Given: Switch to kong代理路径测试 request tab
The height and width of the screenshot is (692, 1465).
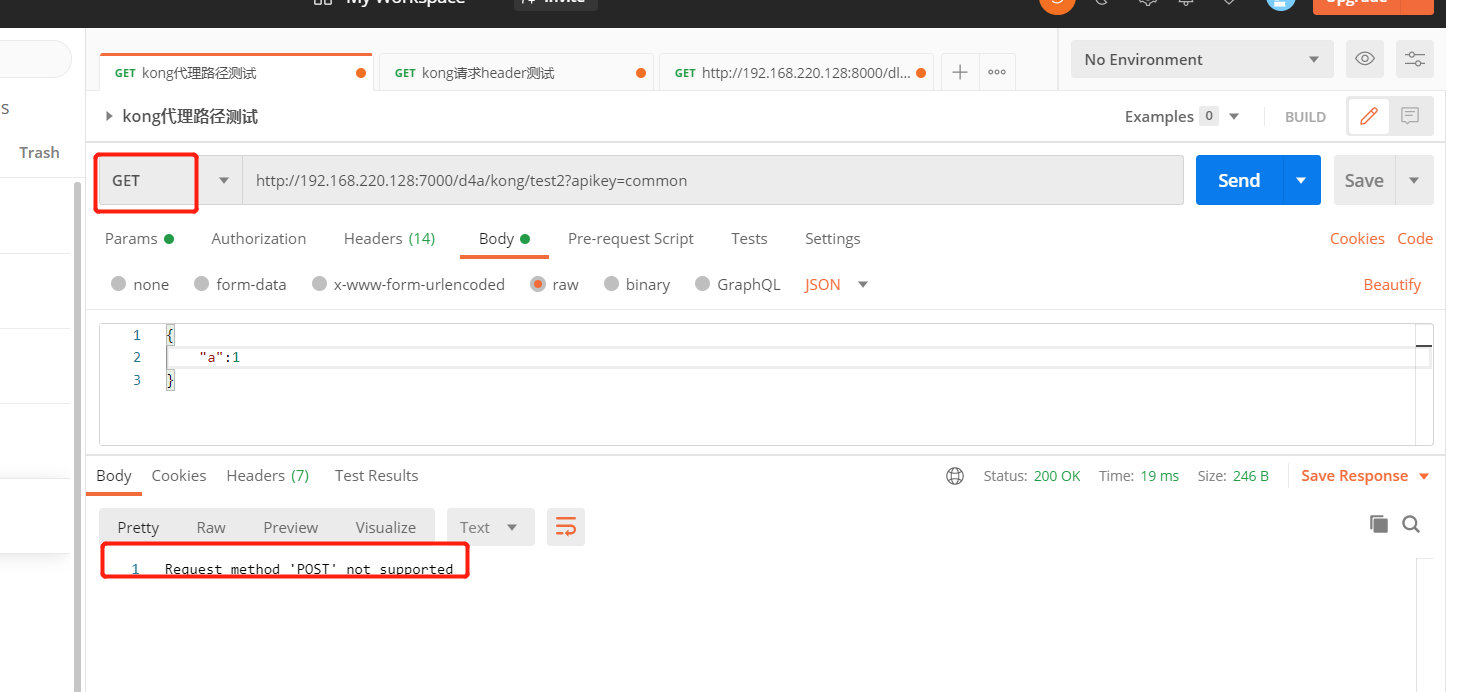Looking at the screenshot, I should pyautogui.click(x=236, y=73).
